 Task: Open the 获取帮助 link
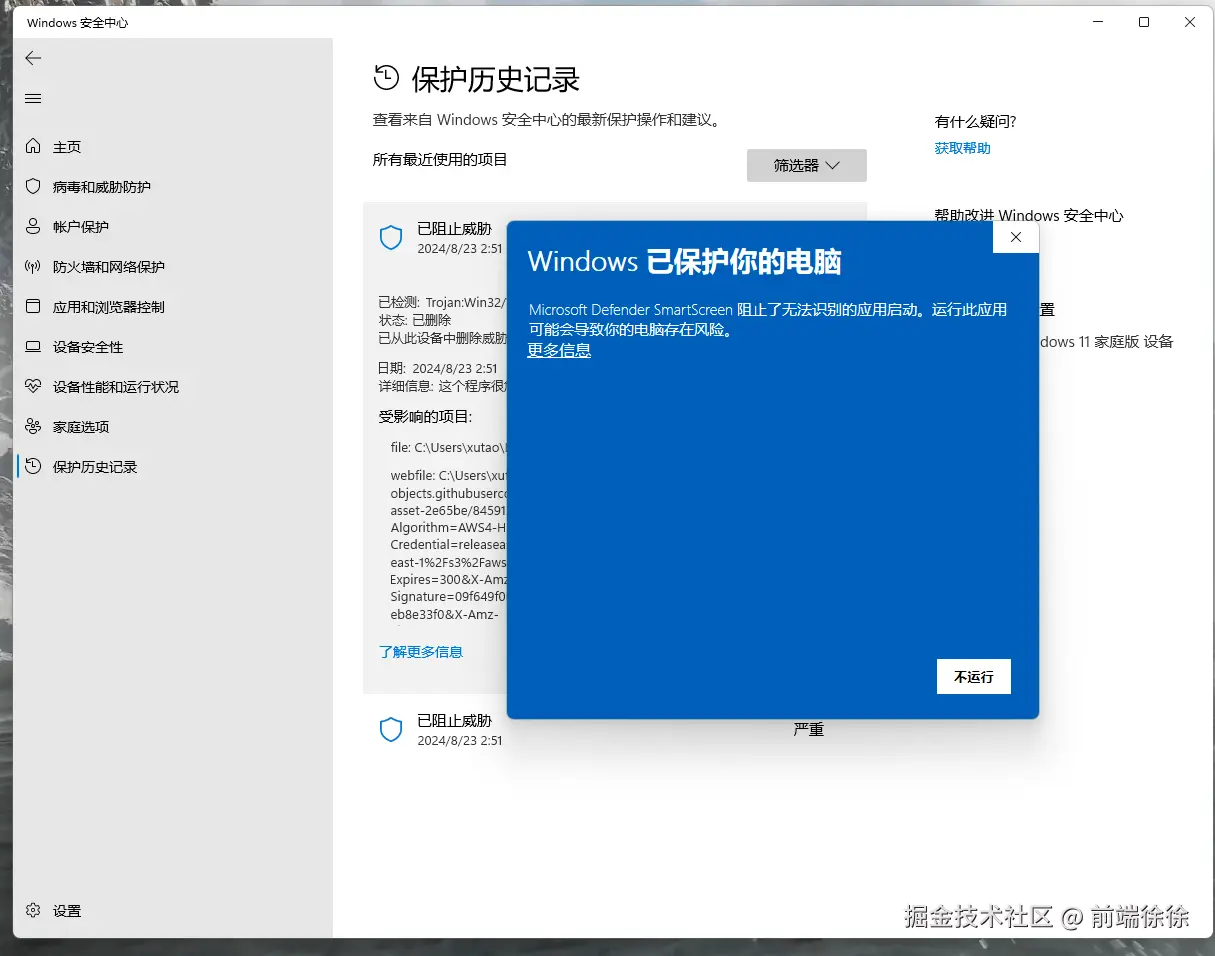[x=962, y=148]
